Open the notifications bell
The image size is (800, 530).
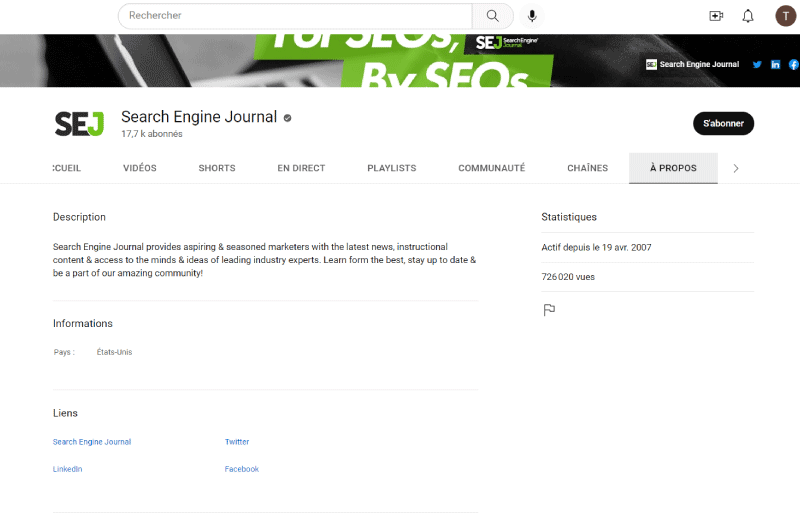click(x=747, y=16)
